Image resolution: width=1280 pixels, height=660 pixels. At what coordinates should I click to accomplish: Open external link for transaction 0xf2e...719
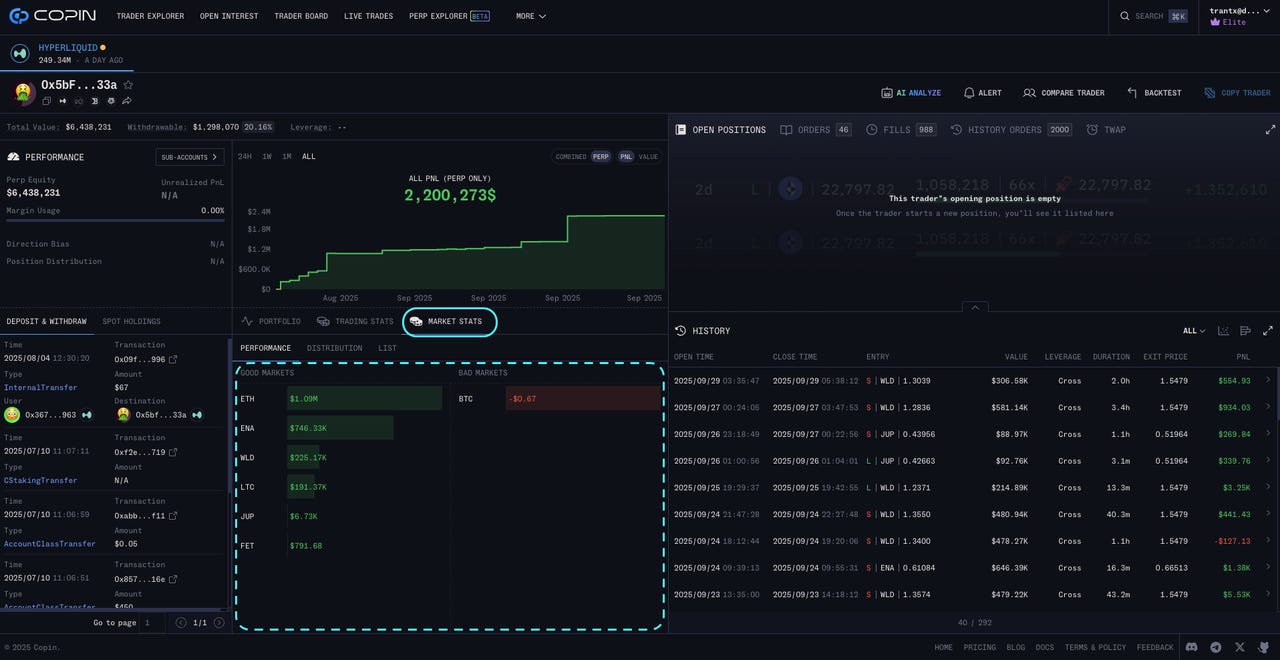(173, 452)
